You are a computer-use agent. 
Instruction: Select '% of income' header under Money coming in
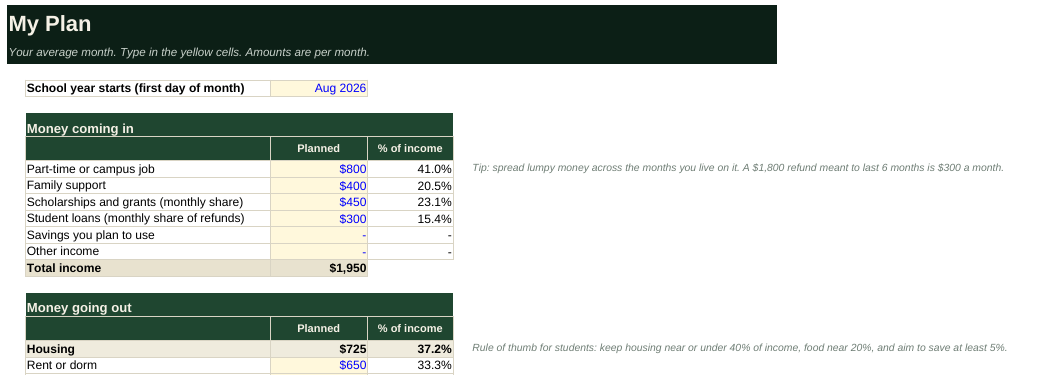click(410, 149)
